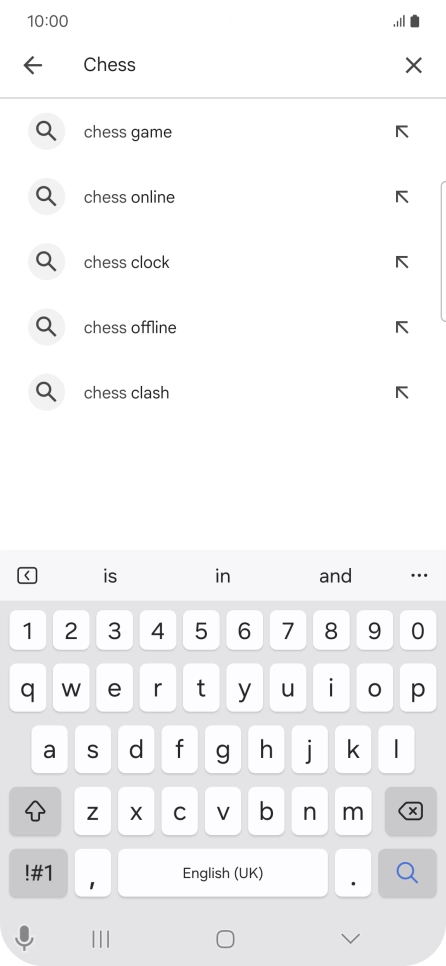Screen dimensions: 446x966
Task: Tap the microphone voice input icon
Action: click(x=24, y=938)
